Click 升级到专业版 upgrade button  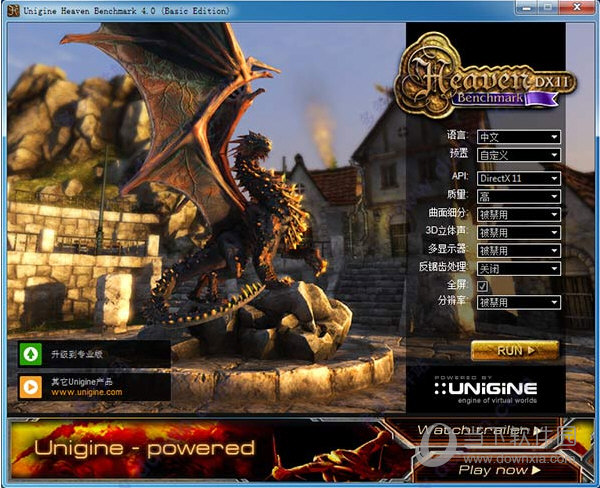coord(94,354)
